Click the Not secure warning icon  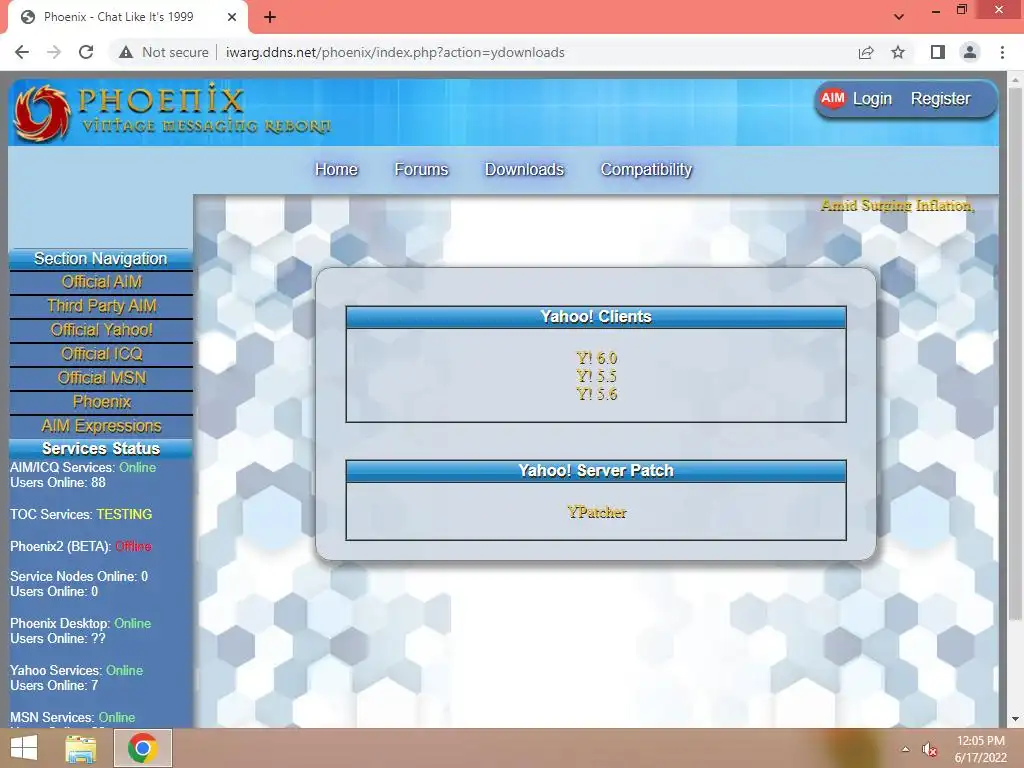click(x=126, y=52)
